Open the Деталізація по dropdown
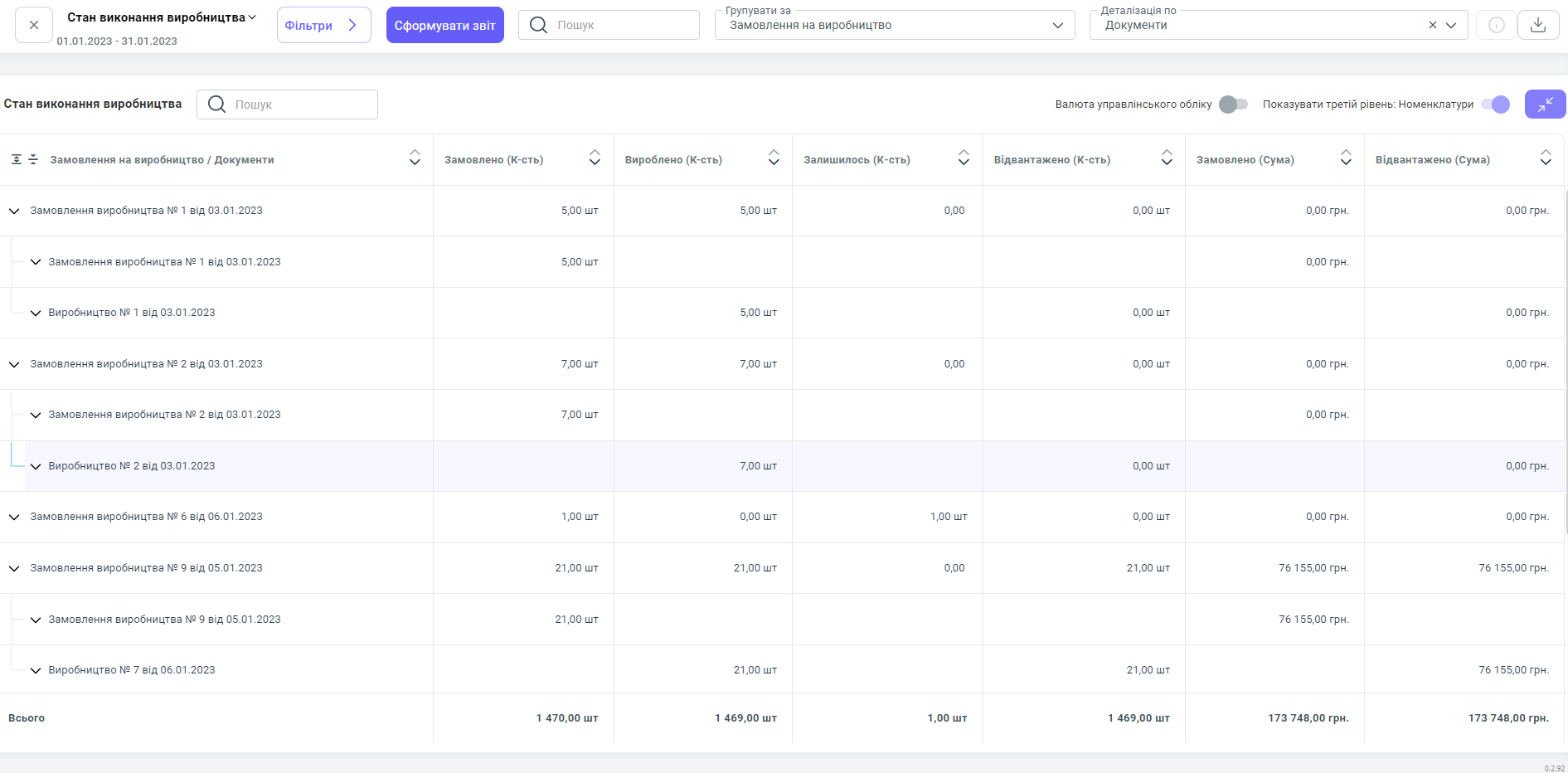This screenshot has width=1568, height=773. point(1451,25)
